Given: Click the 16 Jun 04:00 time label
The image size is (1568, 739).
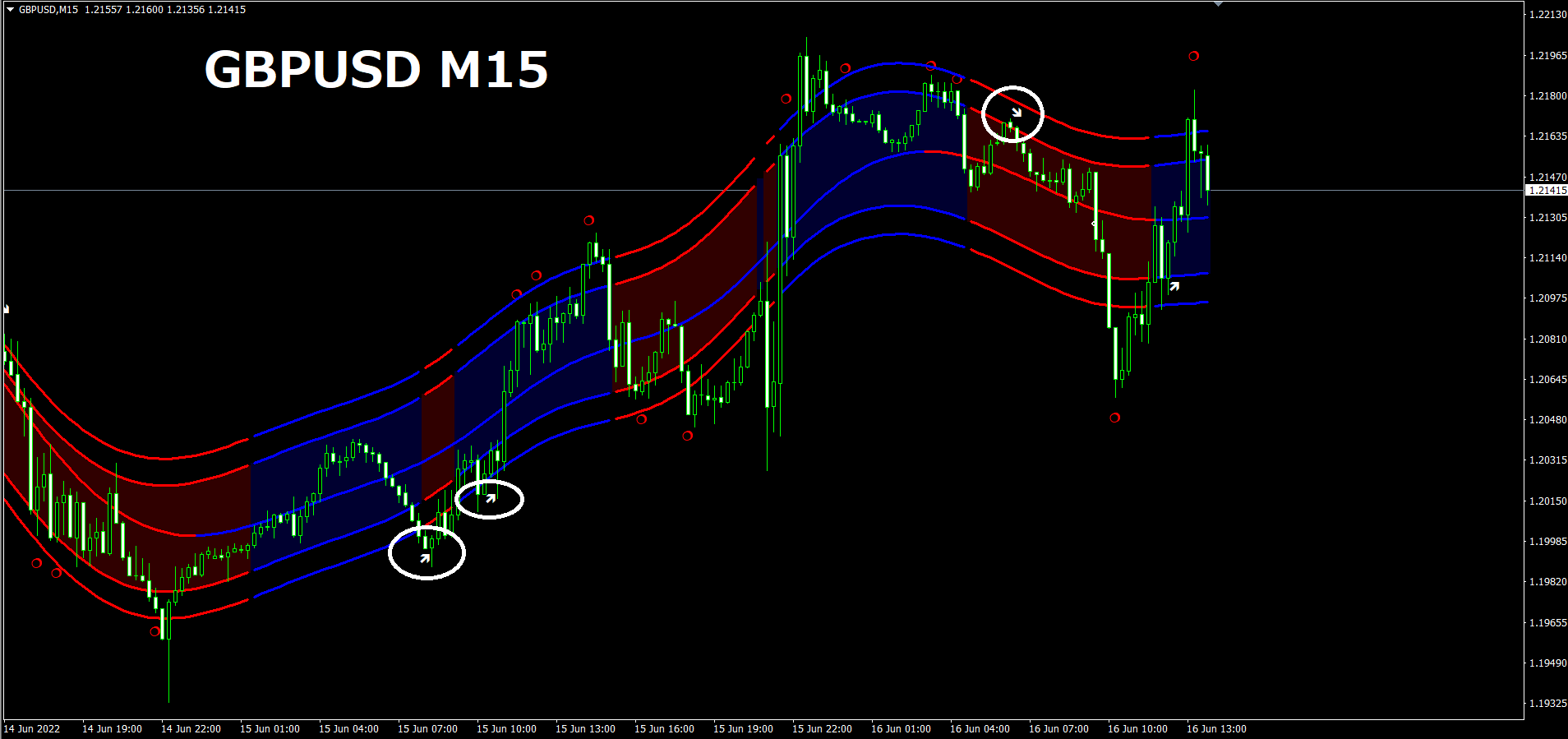Looking at the screenshot, I should (x=980, y=729).
